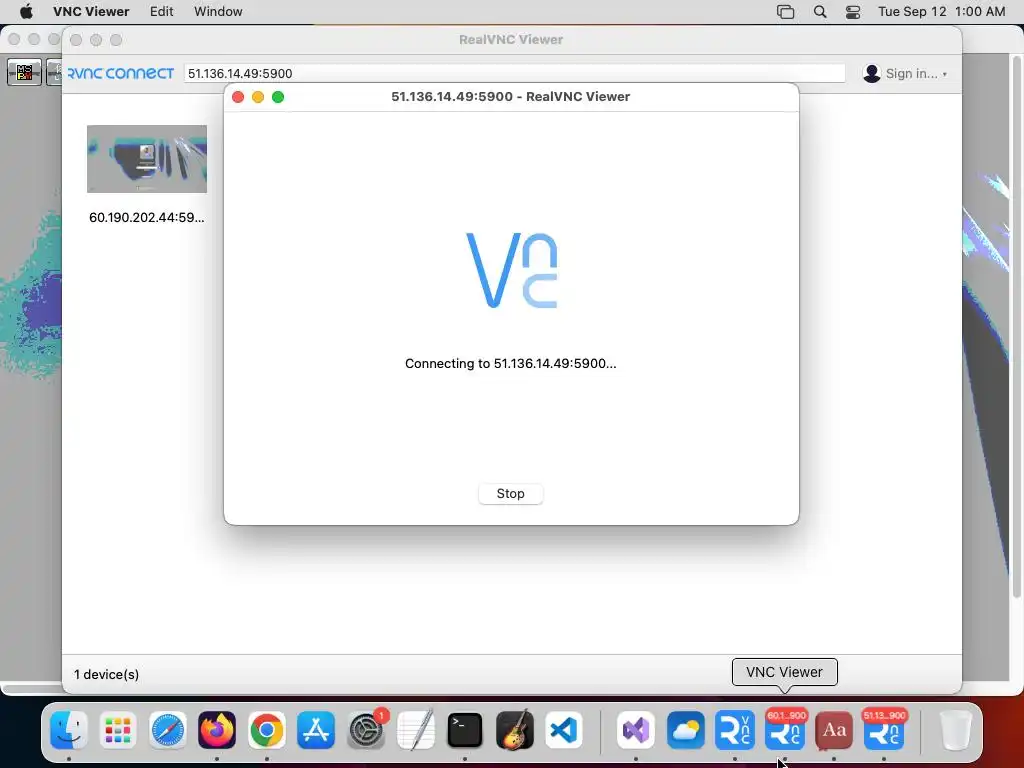Click the screen mirroring menu bar icon

click(x=786, y=12)
